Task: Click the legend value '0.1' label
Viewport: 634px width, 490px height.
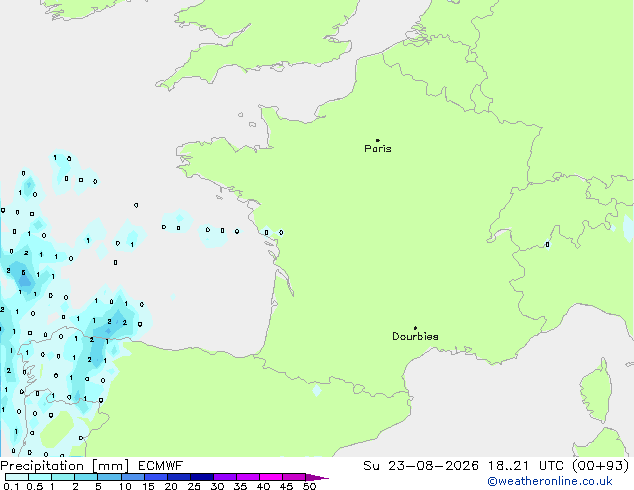Action: tap(11, 486)
